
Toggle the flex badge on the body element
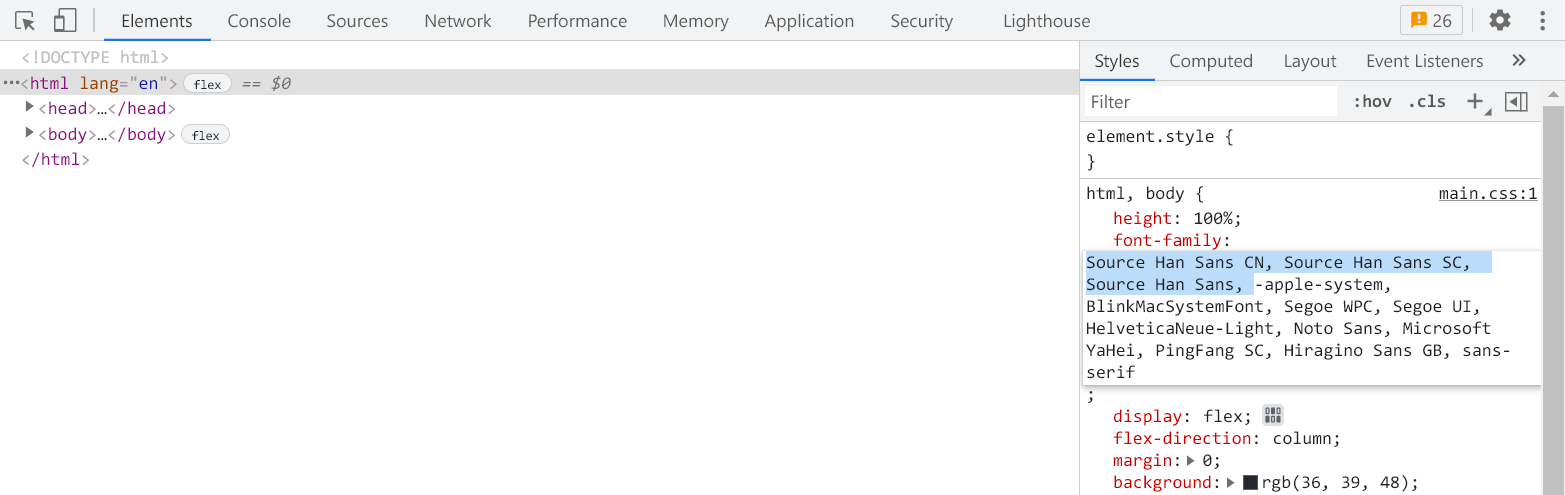(205, 135)
